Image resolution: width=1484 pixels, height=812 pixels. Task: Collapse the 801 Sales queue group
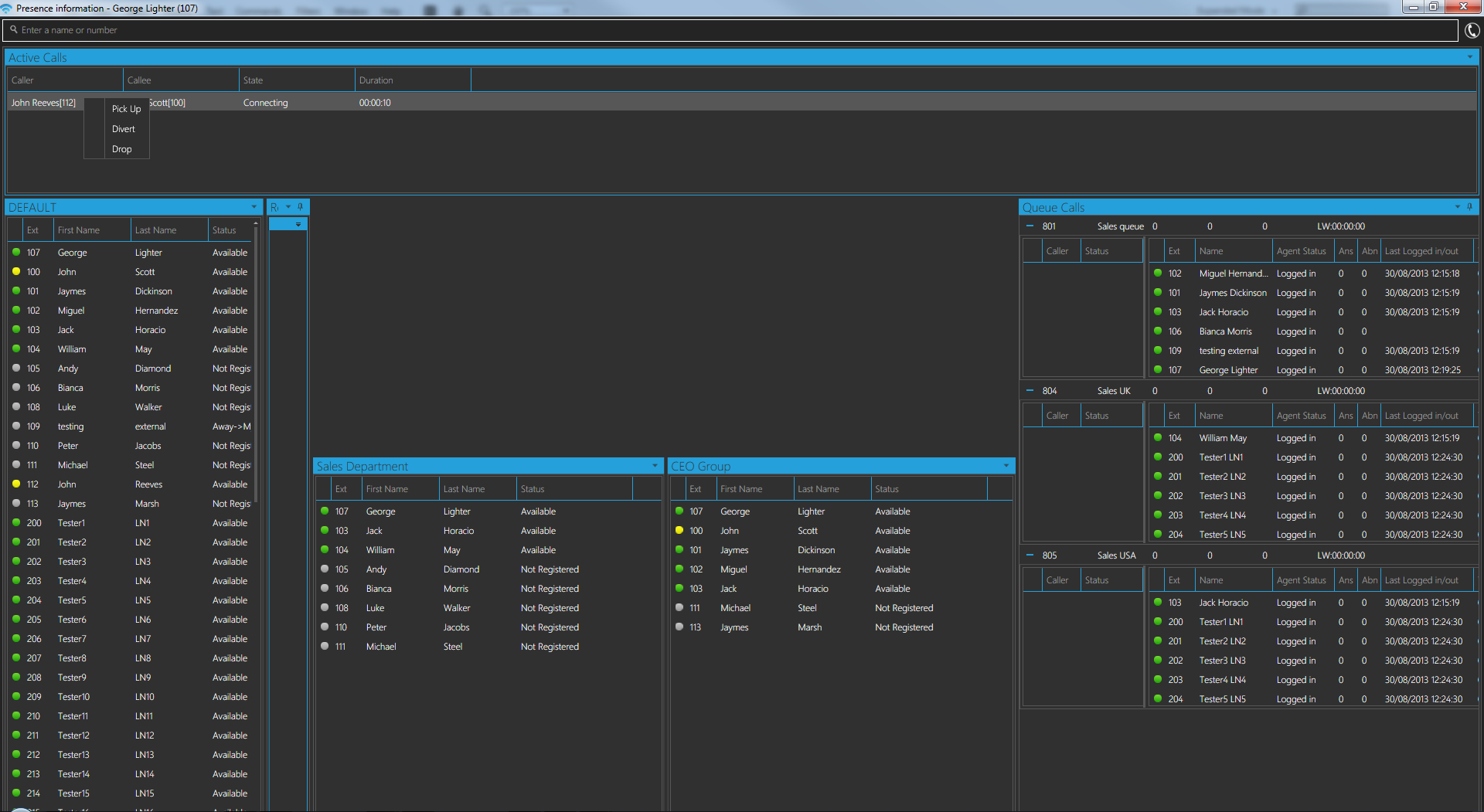pyautogui.click(x=1030, y=226)
